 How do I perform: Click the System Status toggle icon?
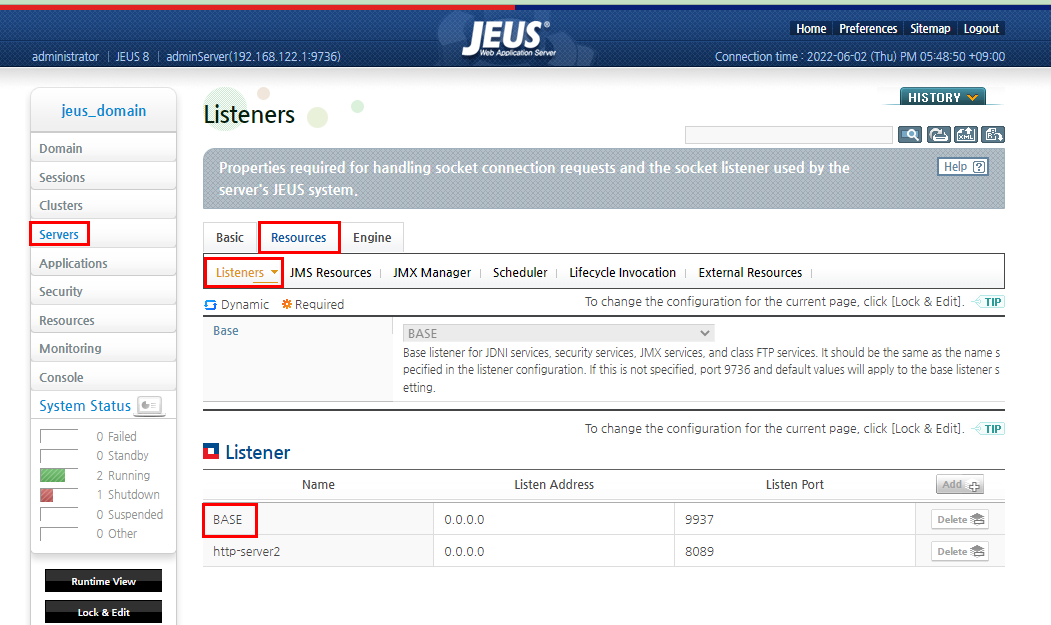tap(149, 405)
